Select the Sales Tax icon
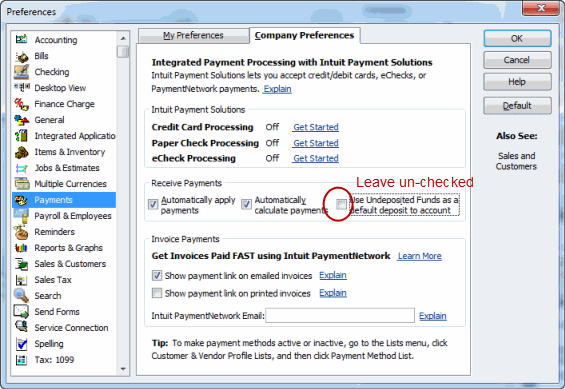The width and height of the screenshot is (565, 389). coord(22,280)
